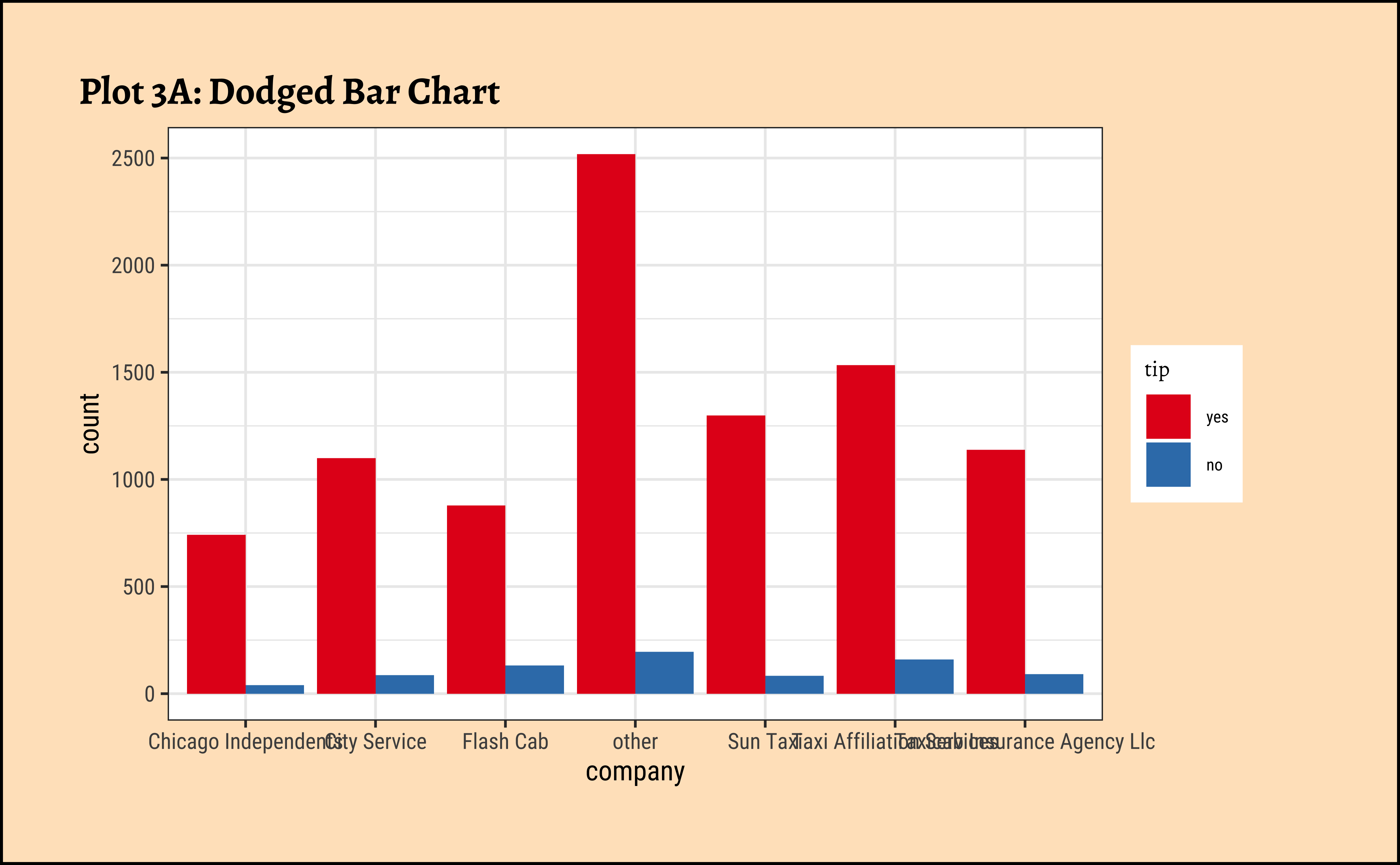
Task: Click the 'no' legend label
Action: 1214,465
